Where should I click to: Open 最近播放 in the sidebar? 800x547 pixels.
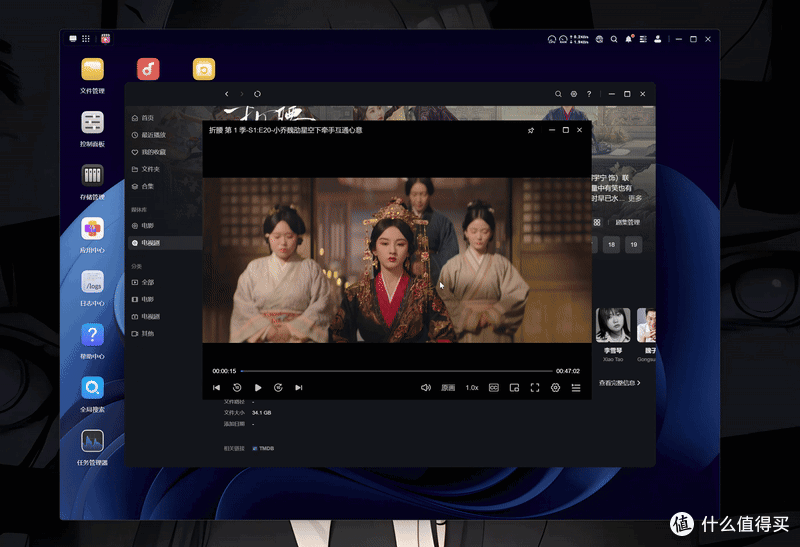tap(164, 135)
